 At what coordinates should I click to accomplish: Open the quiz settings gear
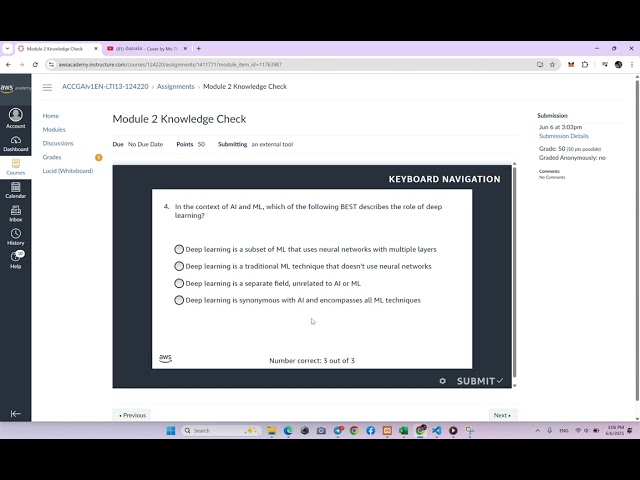[442, 381]
